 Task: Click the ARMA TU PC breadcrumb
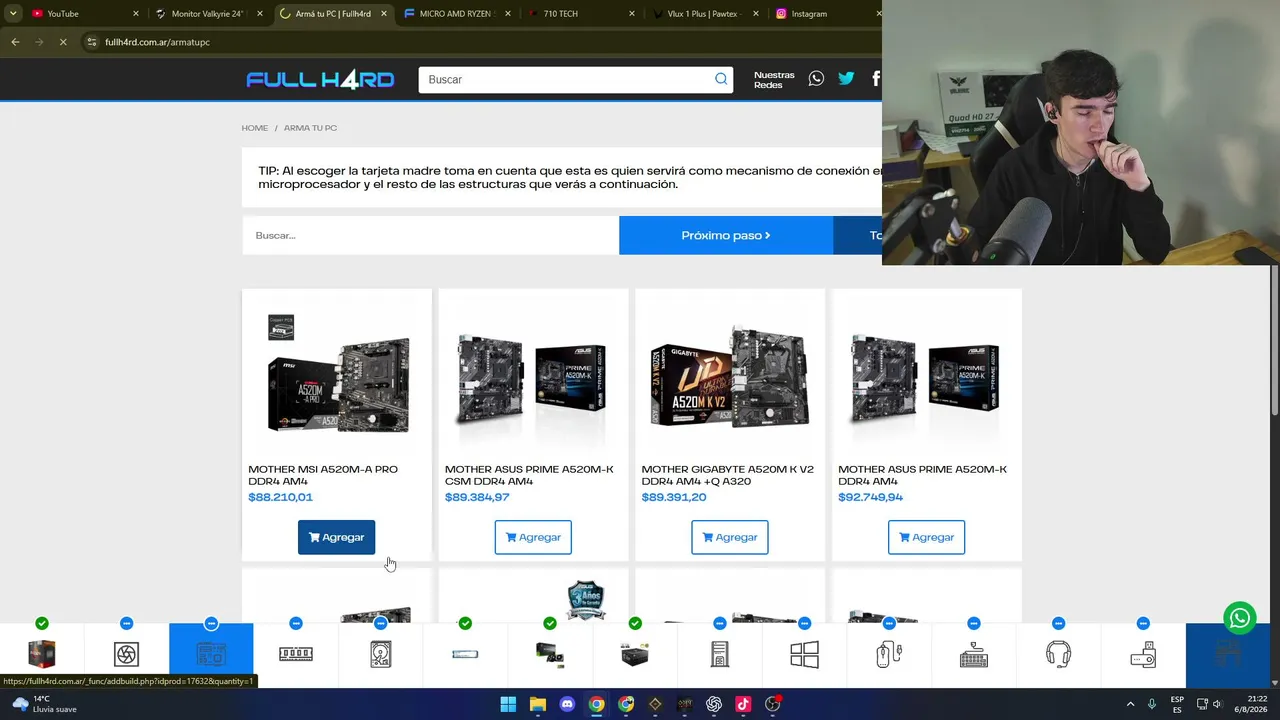310,128
